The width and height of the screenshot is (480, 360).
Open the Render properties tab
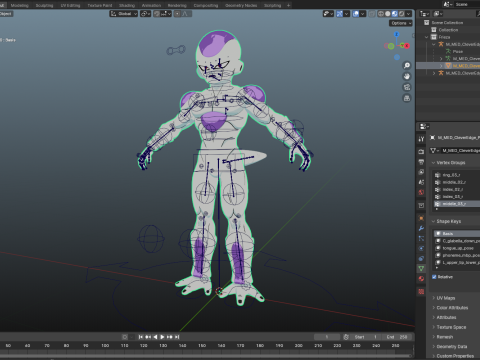click(x=421, y=152)
